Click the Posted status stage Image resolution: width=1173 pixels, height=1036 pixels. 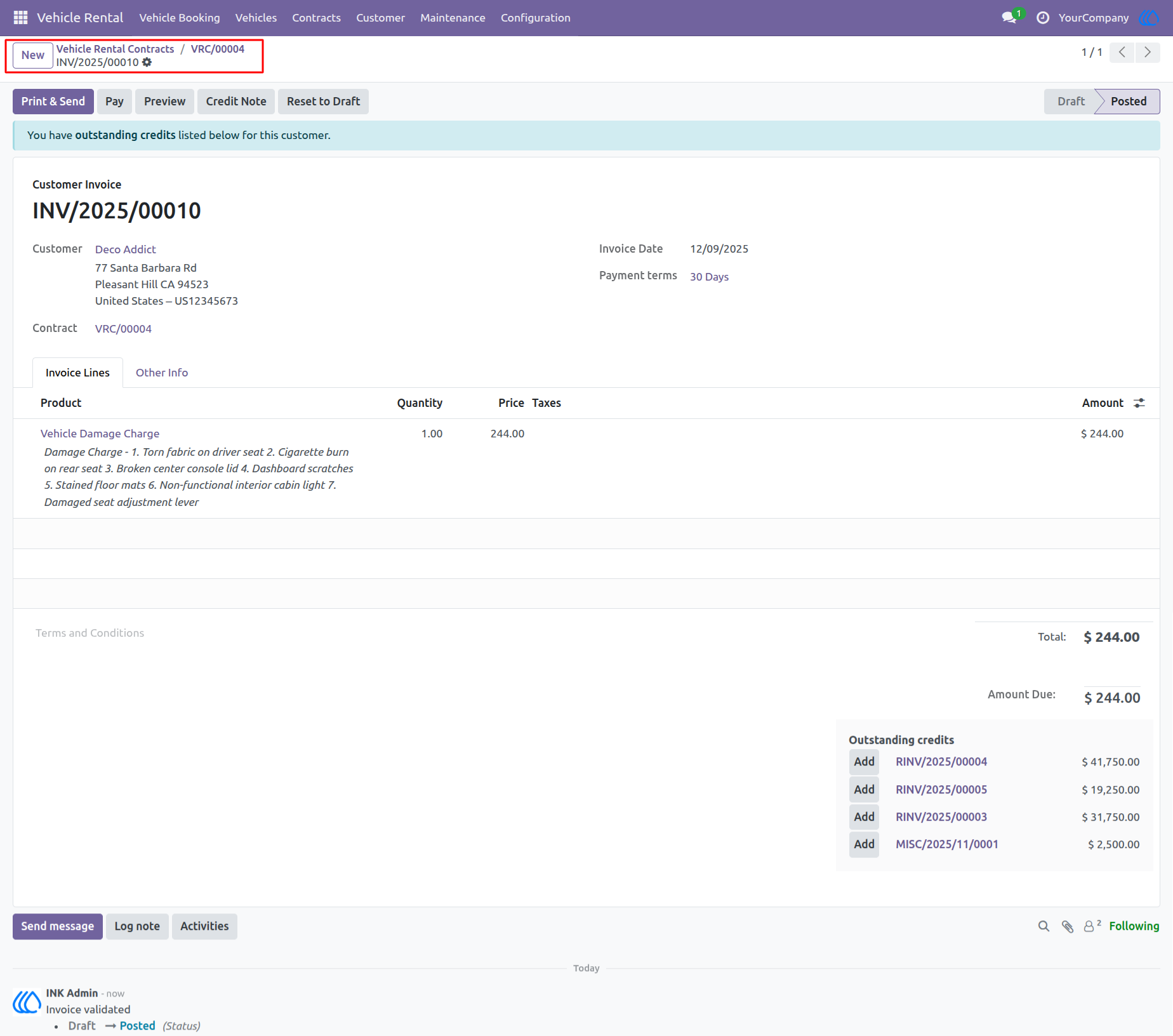point(1128,102)
